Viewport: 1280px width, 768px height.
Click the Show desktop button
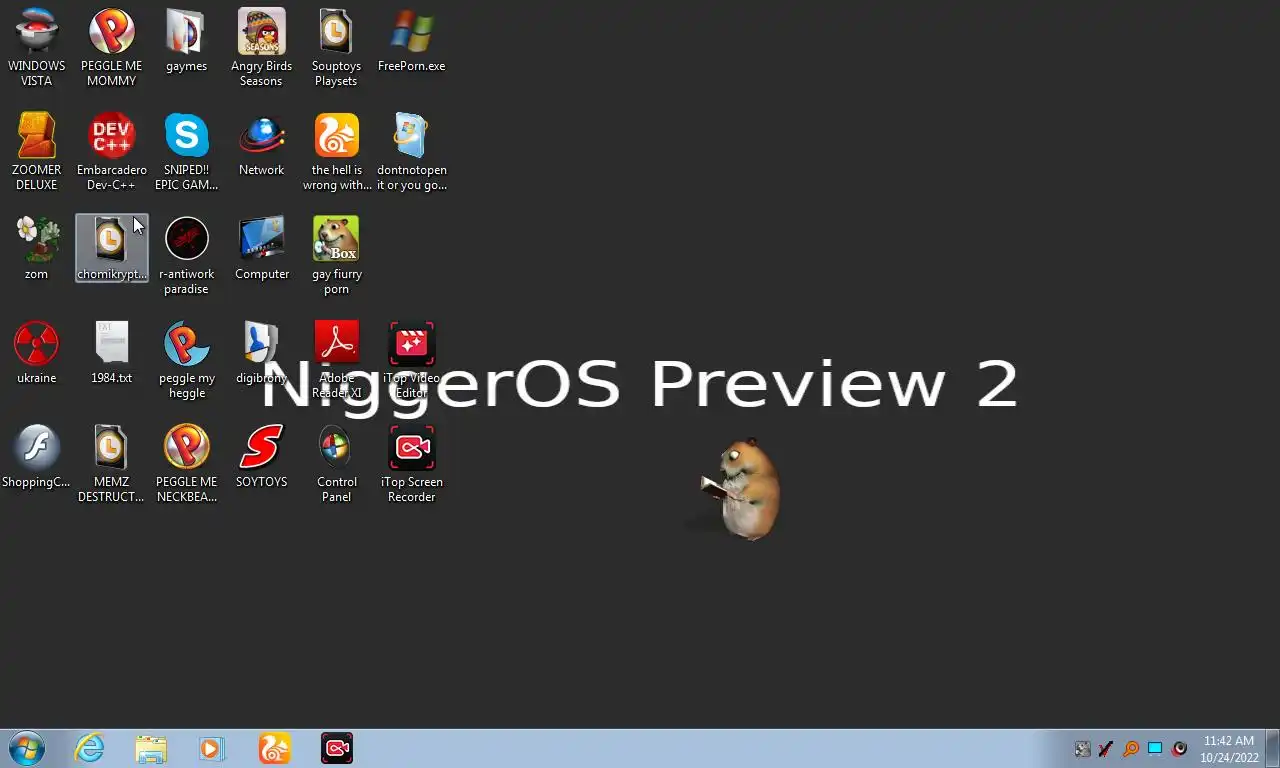pos(1272,748)
